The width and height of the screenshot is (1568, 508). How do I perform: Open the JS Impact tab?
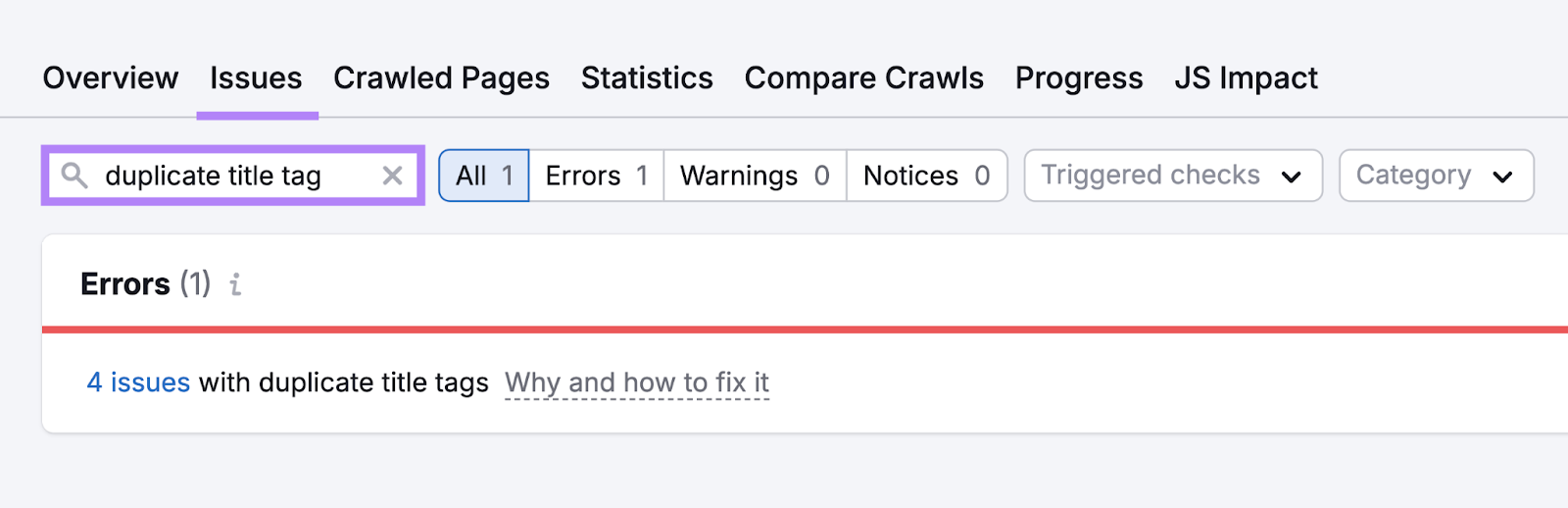tap(1246, 78)
